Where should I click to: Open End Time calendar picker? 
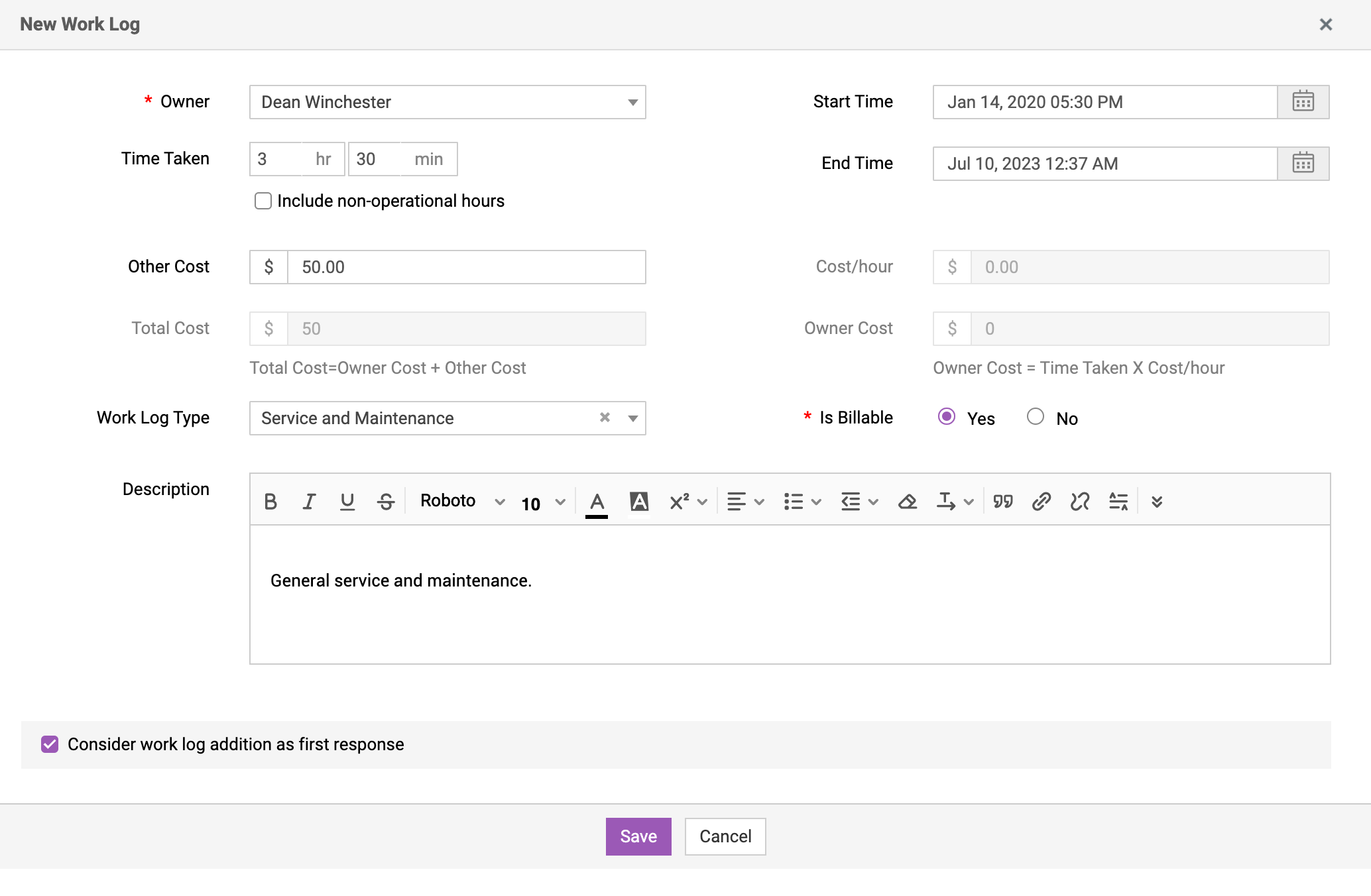point(1303,164)
